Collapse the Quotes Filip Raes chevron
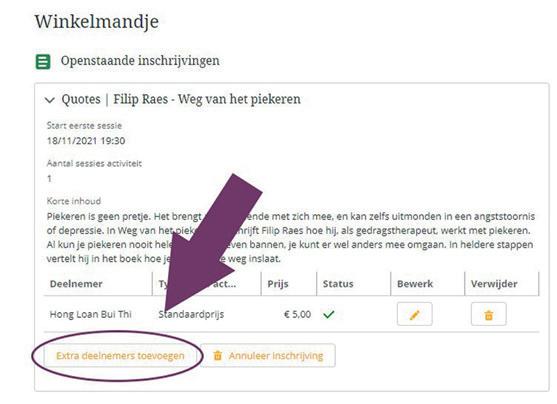 (50, 100)
